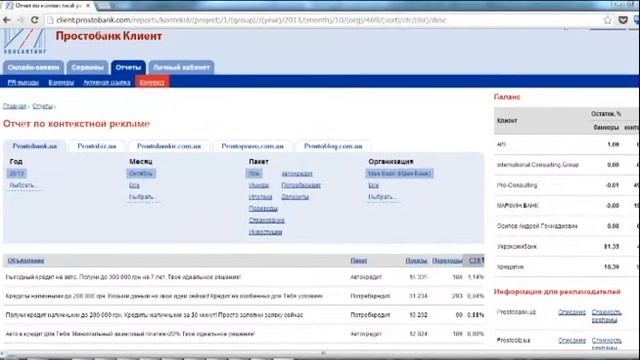Choose the Потребкредит package filter
This screenshot has width=640, height=360.
pos(301,185)
